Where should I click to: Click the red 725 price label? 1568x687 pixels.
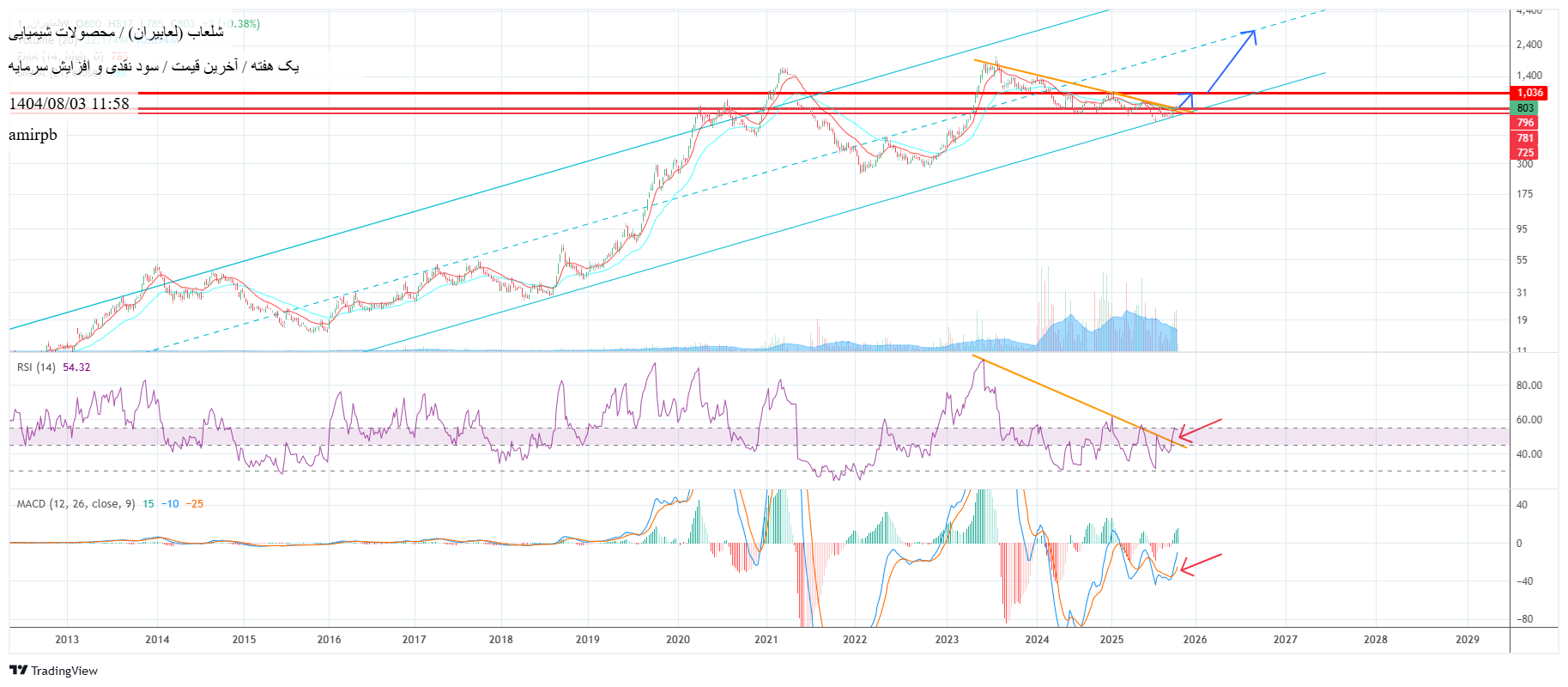[1524, 153]
